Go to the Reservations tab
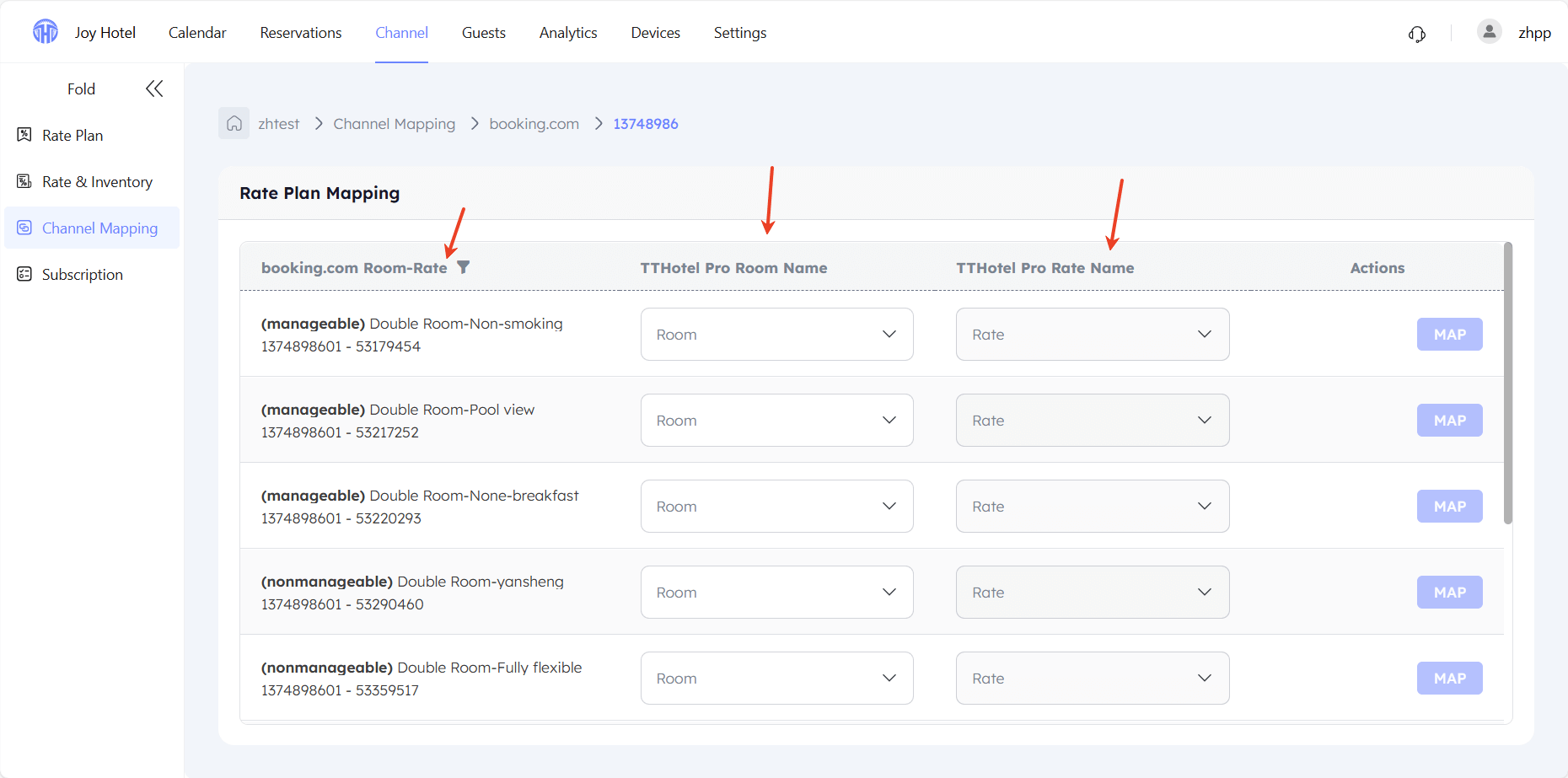Screen dimensions: 1568x778 [x=301, y=33]
